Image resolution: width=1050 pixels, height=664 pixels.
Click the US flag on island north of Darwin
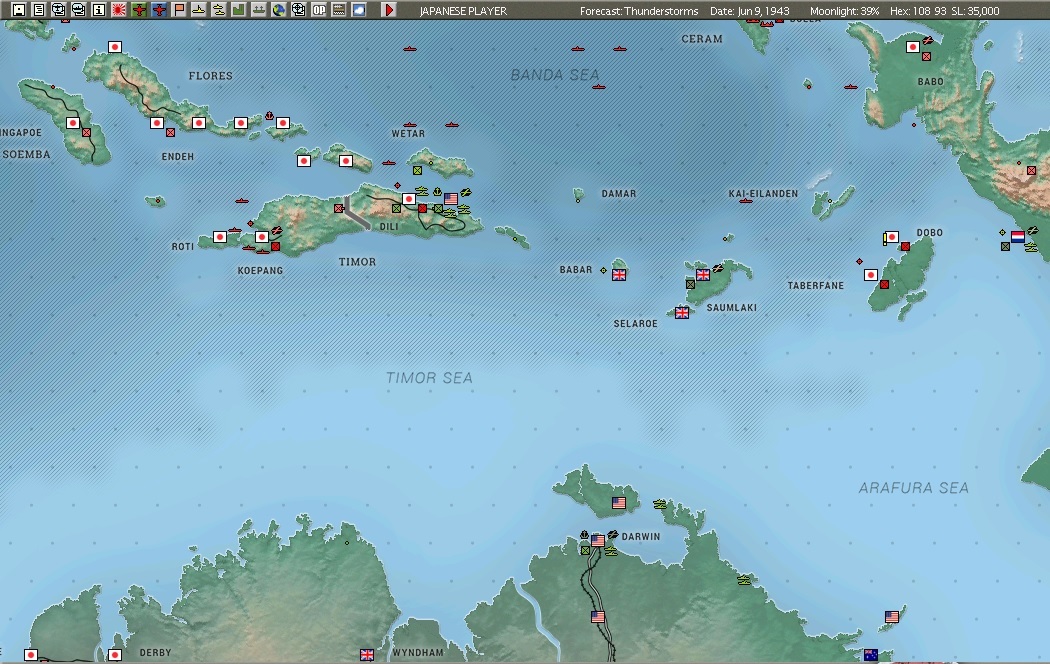[619, 503]
